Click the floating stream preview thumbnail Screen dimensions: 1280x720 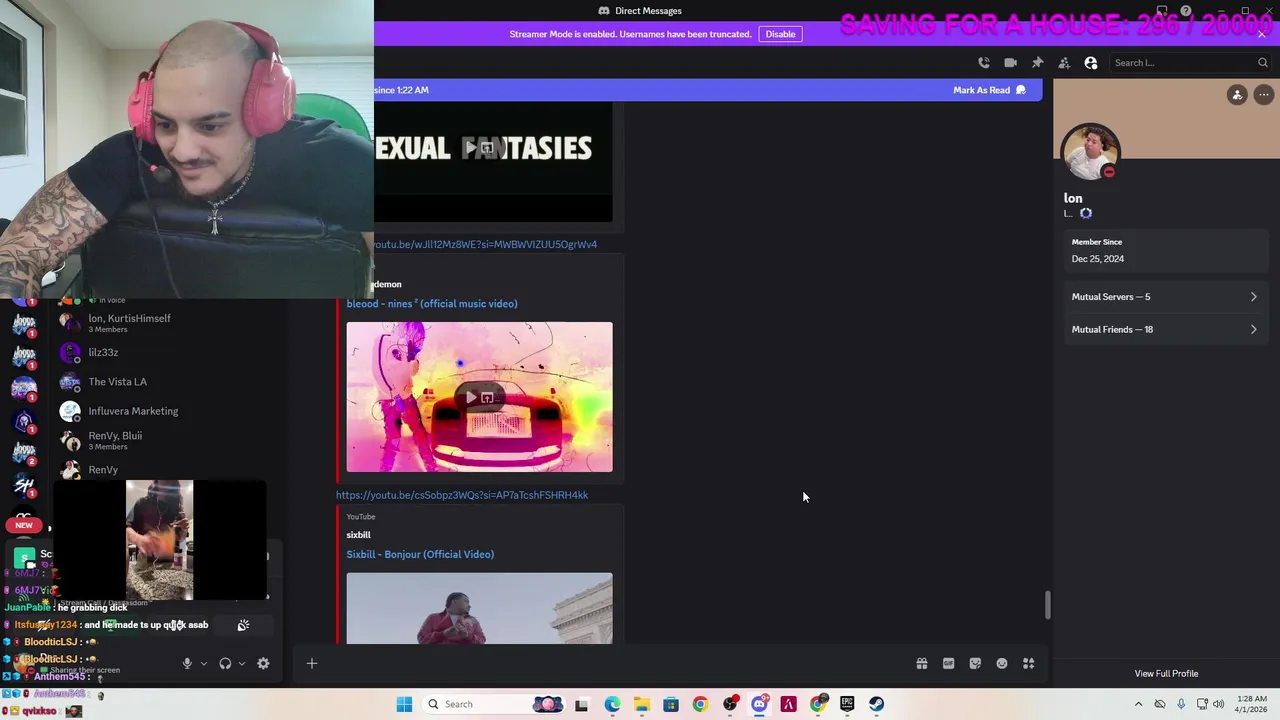pos(159,540)
